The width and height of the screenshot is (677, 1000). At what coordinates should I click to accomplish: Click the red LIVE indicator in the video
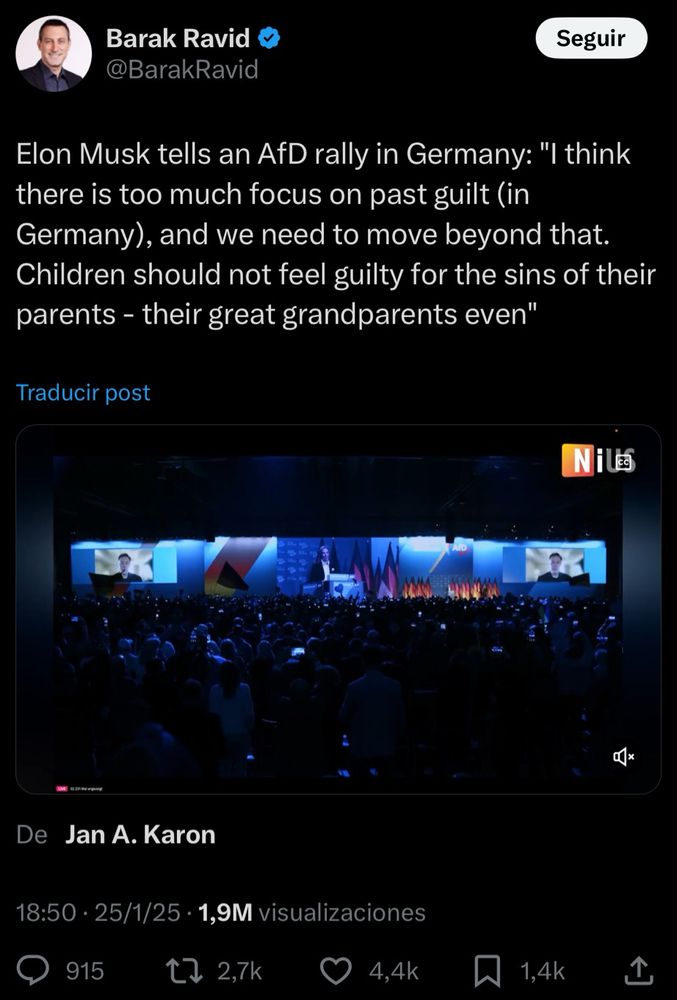(62, 789)
